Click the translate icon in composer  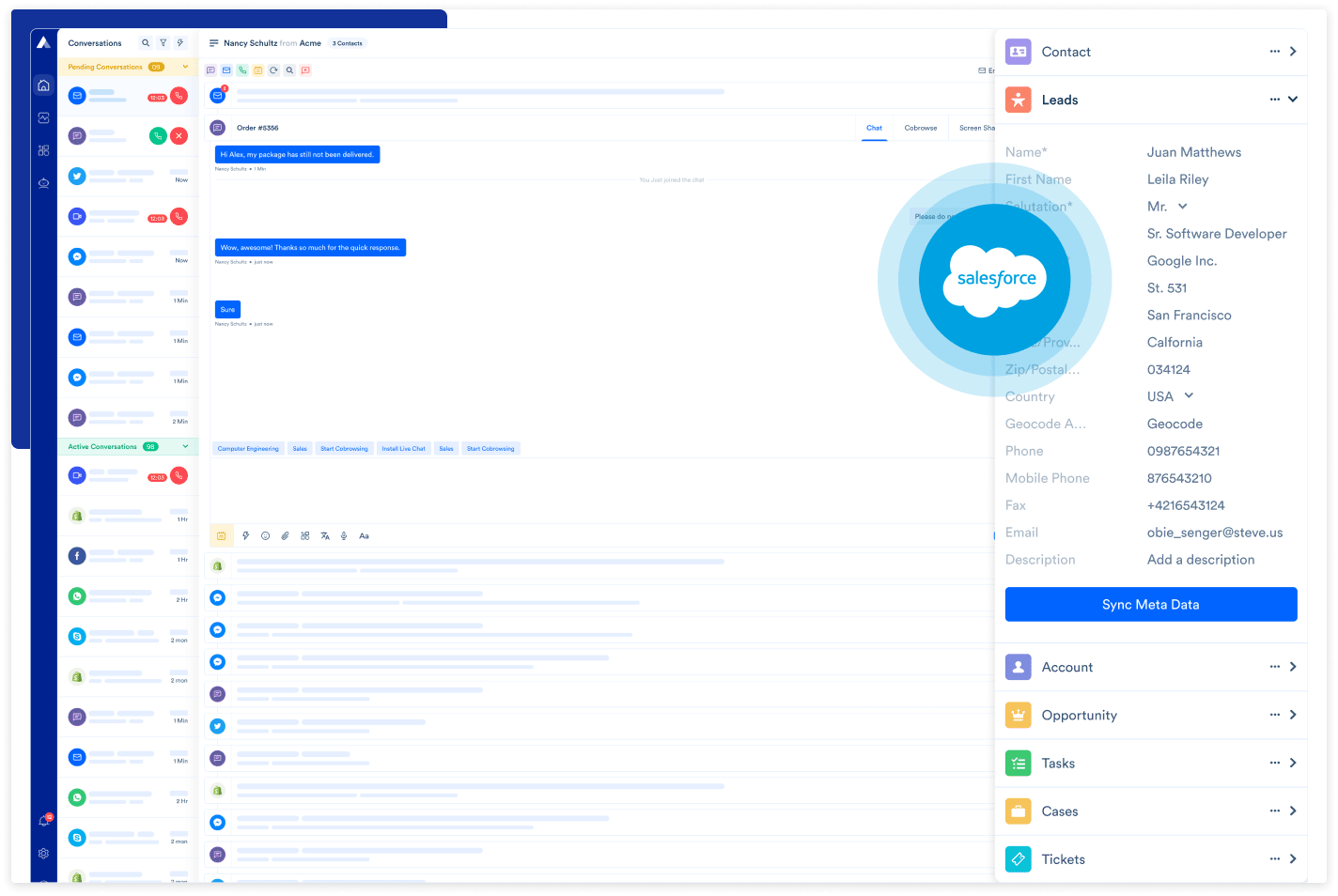tap(325, 536)
